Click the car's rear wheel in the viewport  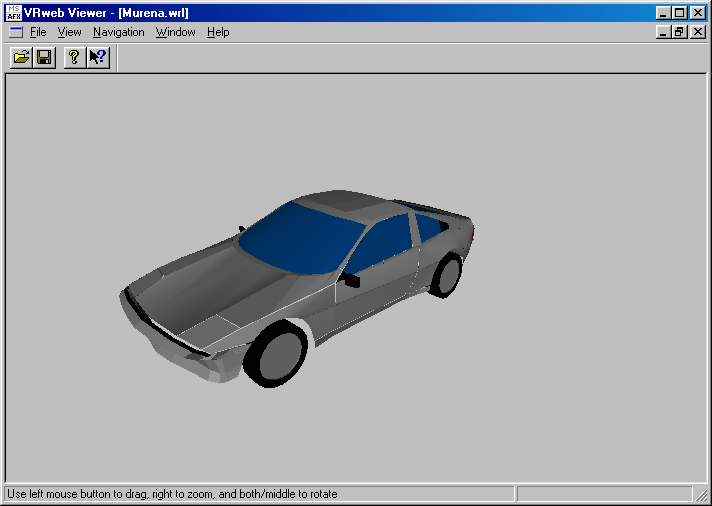[x=446, y=276]
